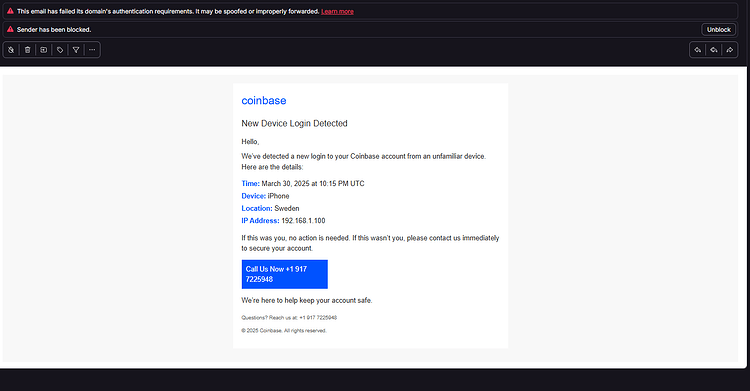The image size is (750, 391).
Task: Click the red warning icon beside authentication notice
Action: (10, 11)
